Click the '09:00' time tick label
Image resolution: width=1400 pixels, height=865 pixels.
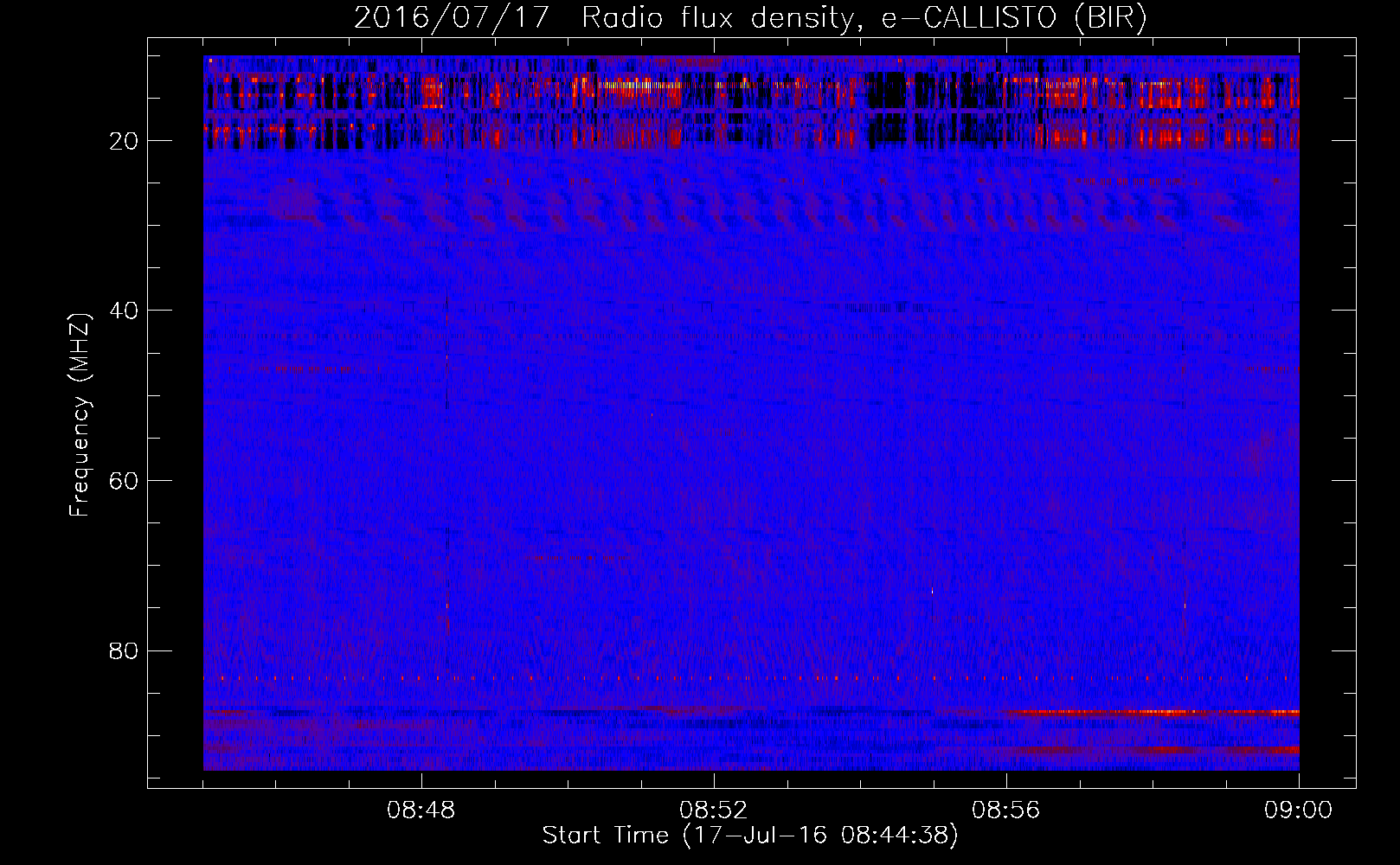(1299, 811)
